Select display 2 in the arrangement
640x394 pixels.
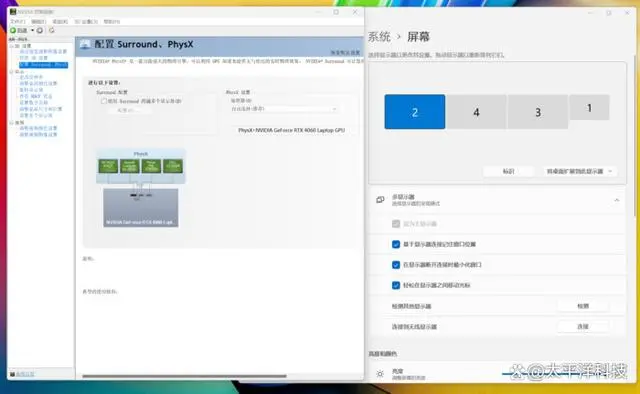[x=415, y=112]
